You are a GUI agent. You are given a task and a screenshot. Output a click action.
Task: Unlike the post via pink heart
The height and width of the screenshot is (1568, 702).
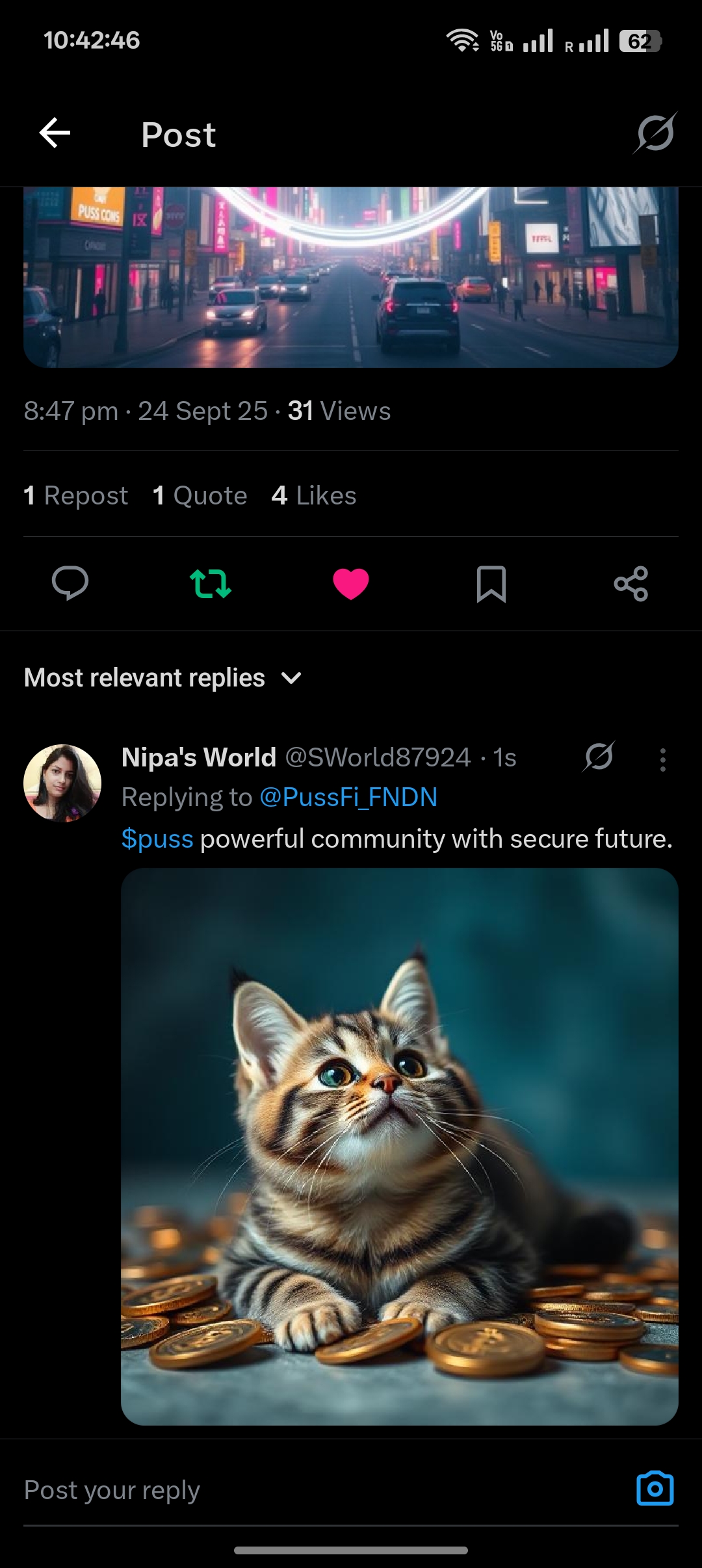pos(351,583)
